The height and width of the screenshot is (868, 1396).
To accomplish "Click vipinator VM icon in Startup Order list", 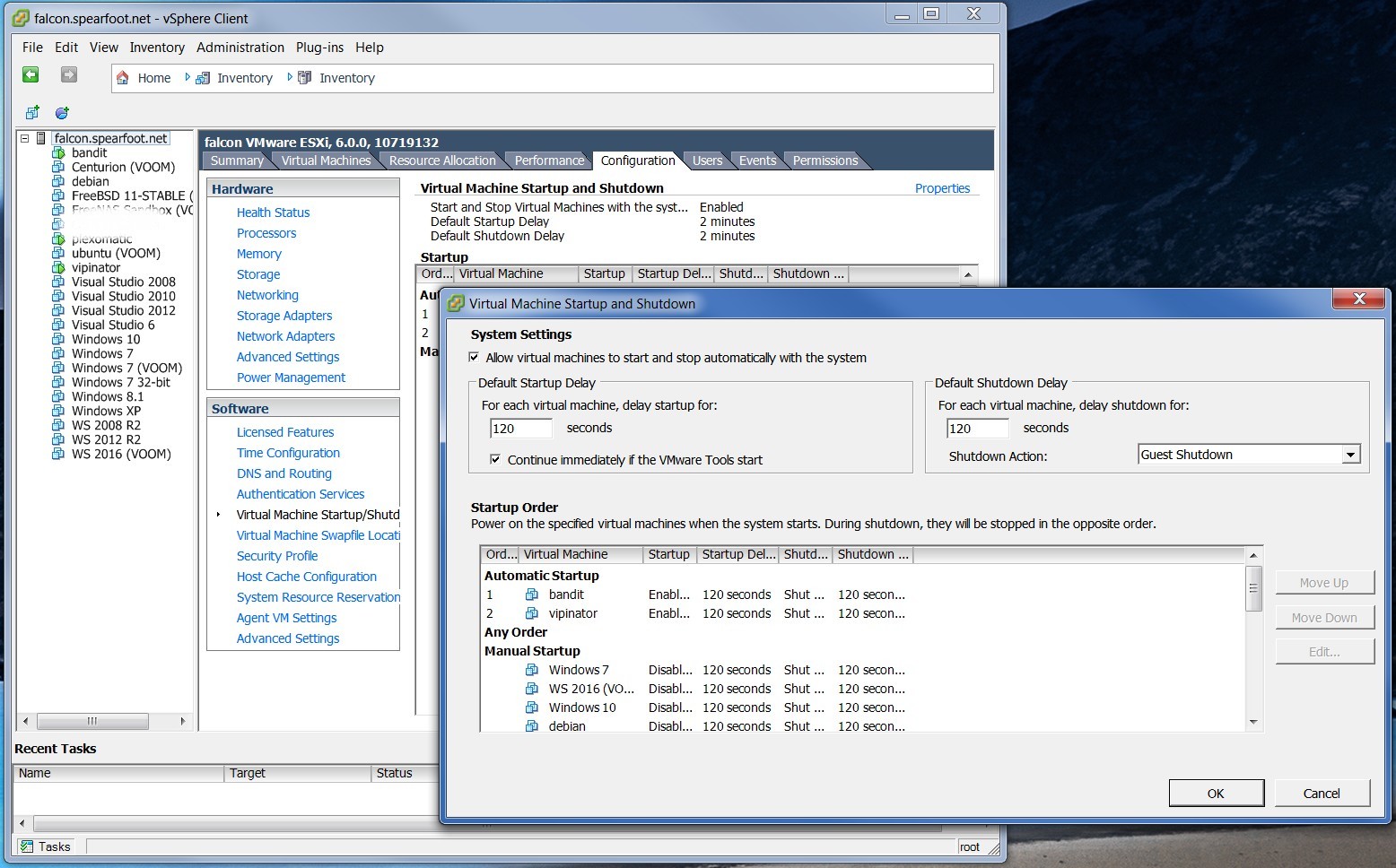I will click(x=532, y=613).
